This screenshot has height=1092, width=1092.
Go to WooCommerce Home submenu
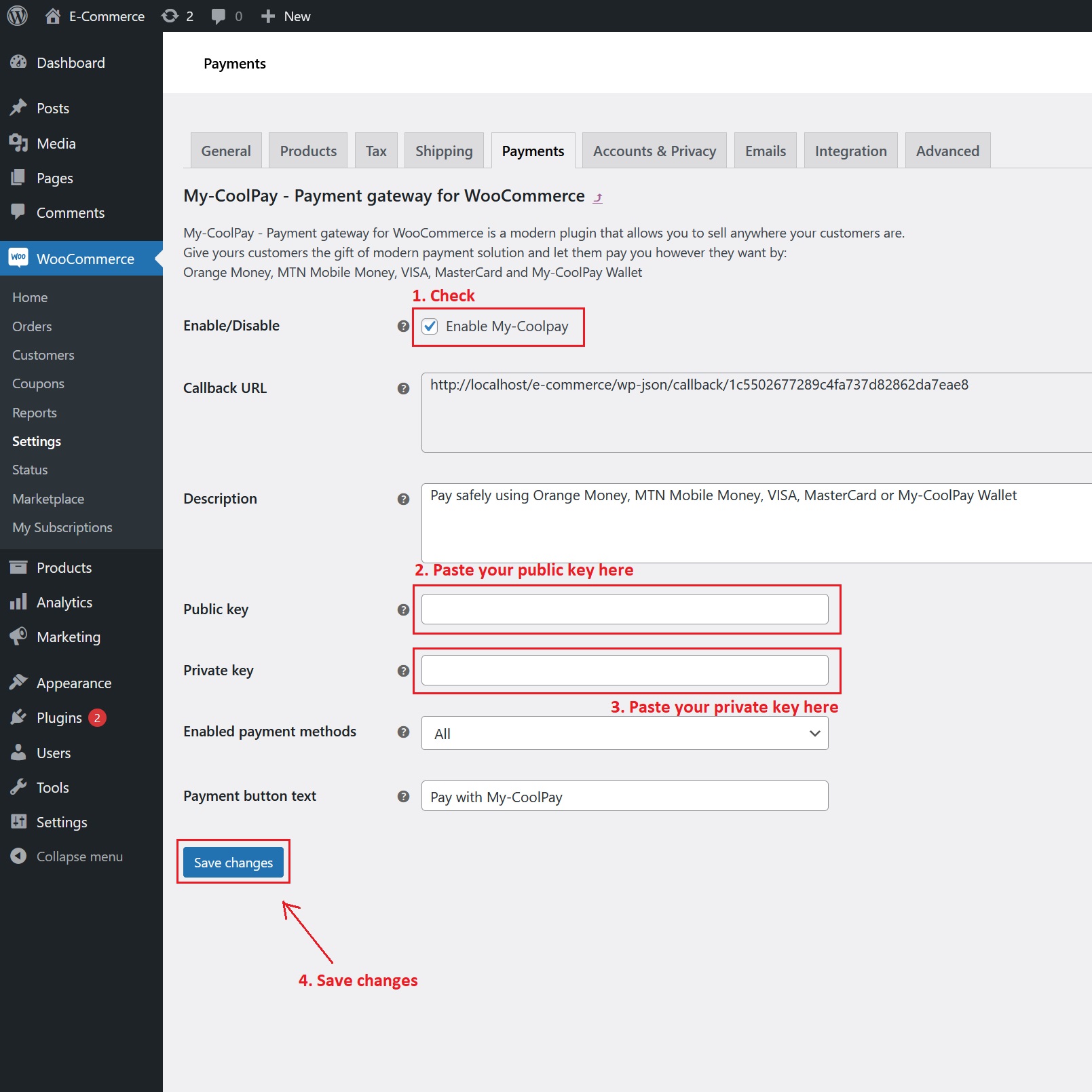click(x=30, y=297)
